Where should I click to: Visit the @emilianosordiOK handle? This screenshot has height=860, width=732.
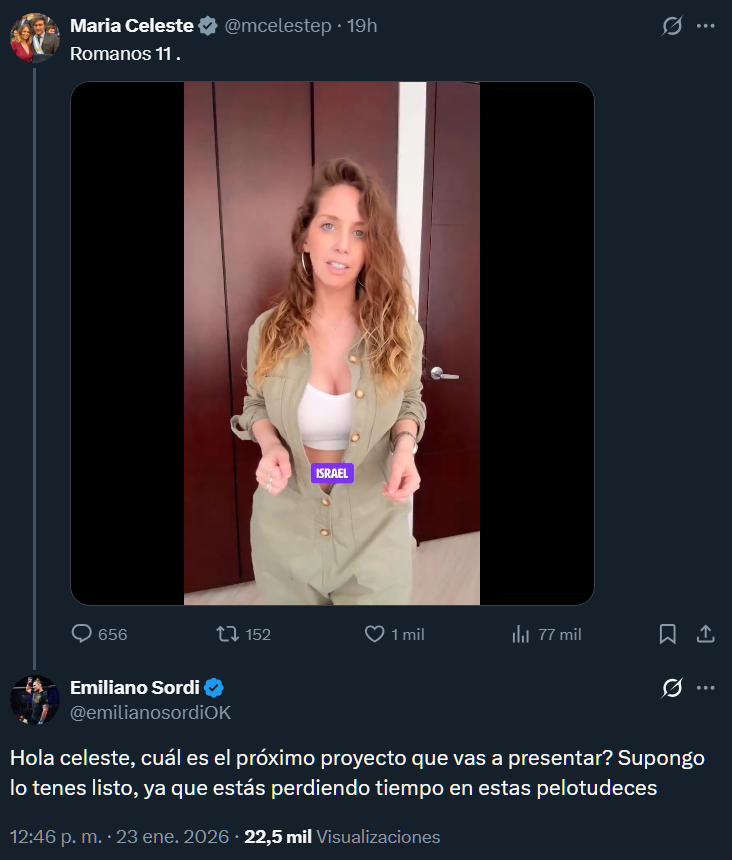pos(150,711)
